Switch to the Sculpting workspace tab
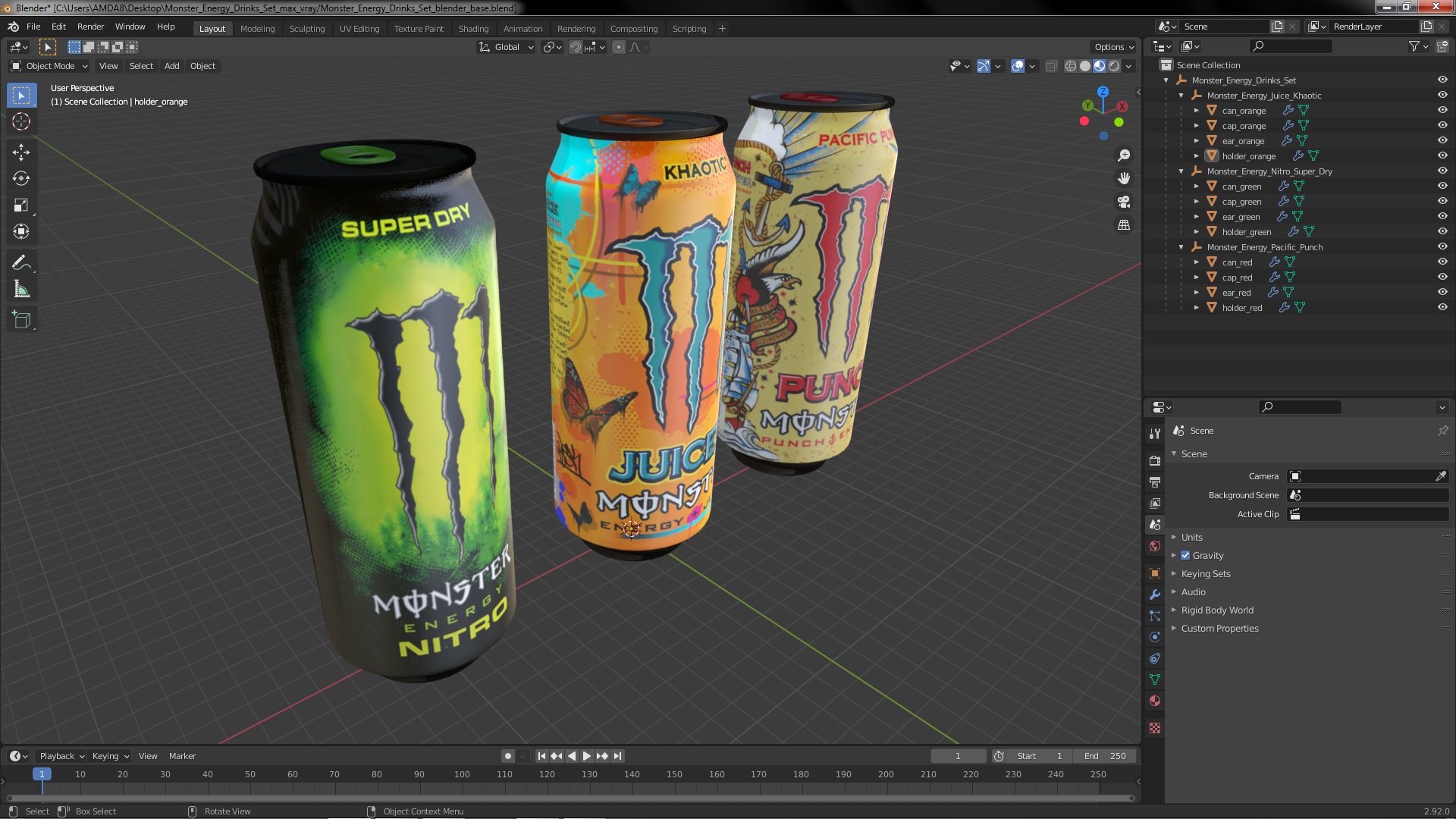The width and height of the screenshot is (1456, 819). click(x=307, y=29)
